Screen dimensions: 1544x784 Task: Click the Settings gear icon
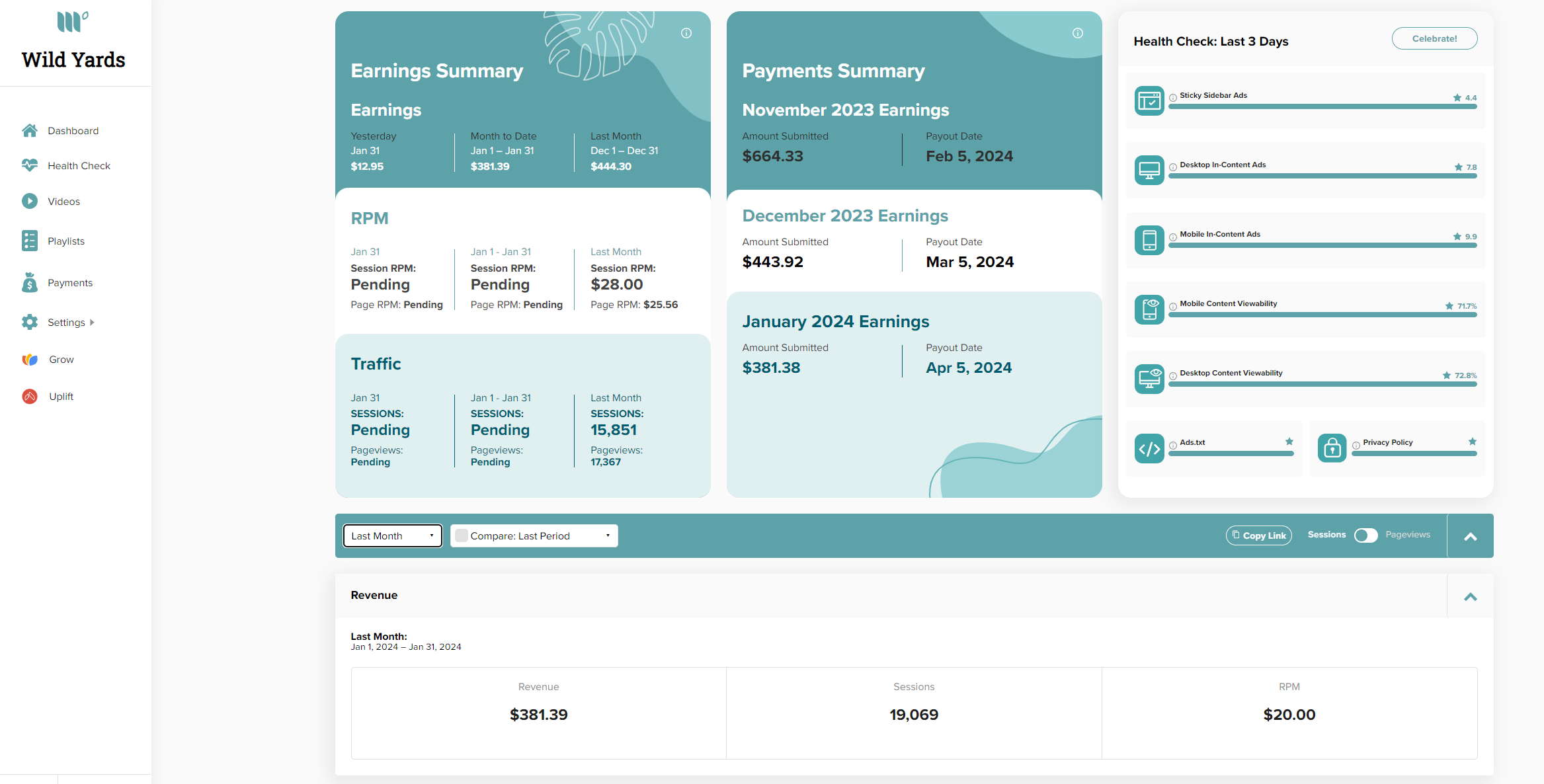click(30, 322)
